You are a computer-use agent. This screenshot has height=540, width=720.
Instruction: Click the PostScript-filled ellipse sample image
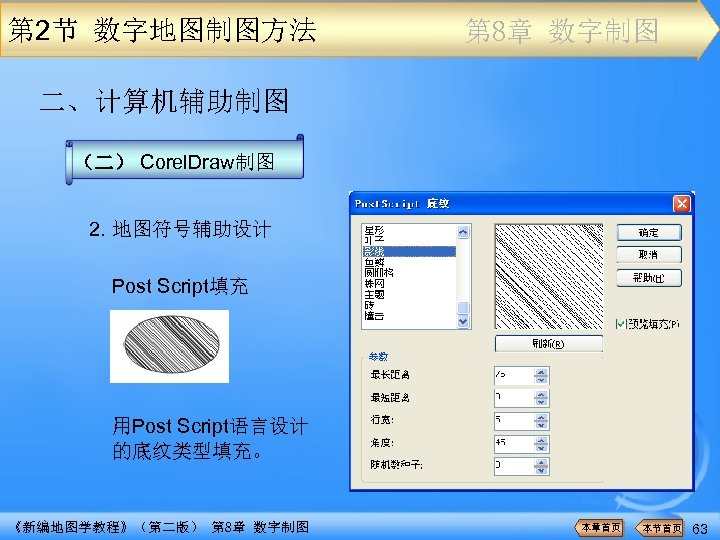(169, 346)
